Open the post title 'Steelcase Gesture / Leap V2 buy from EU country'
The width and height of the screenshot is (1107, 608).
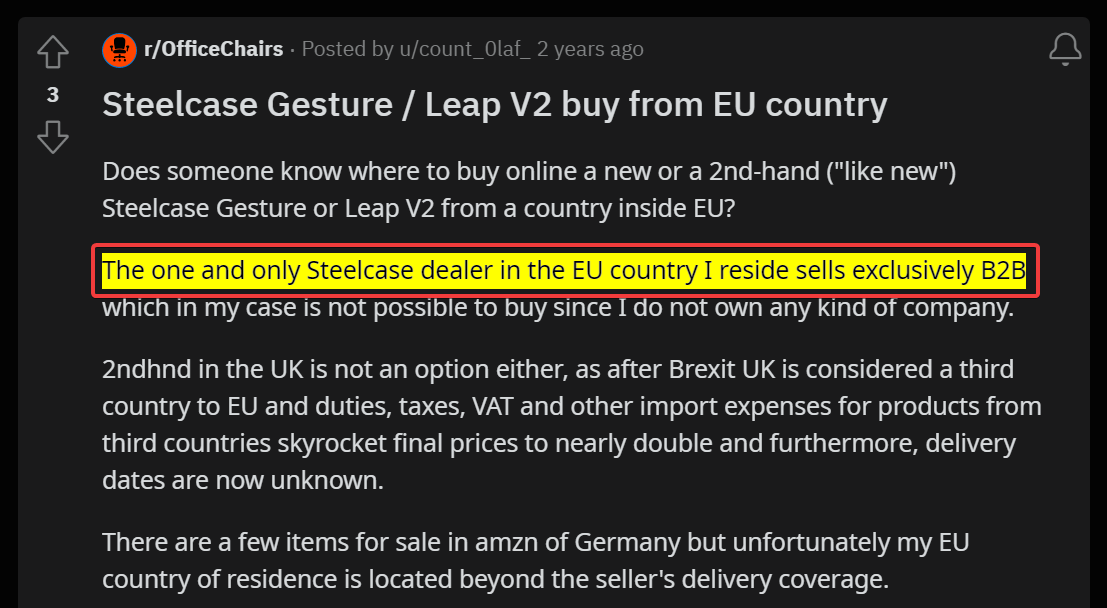click(x=495, y=105)
